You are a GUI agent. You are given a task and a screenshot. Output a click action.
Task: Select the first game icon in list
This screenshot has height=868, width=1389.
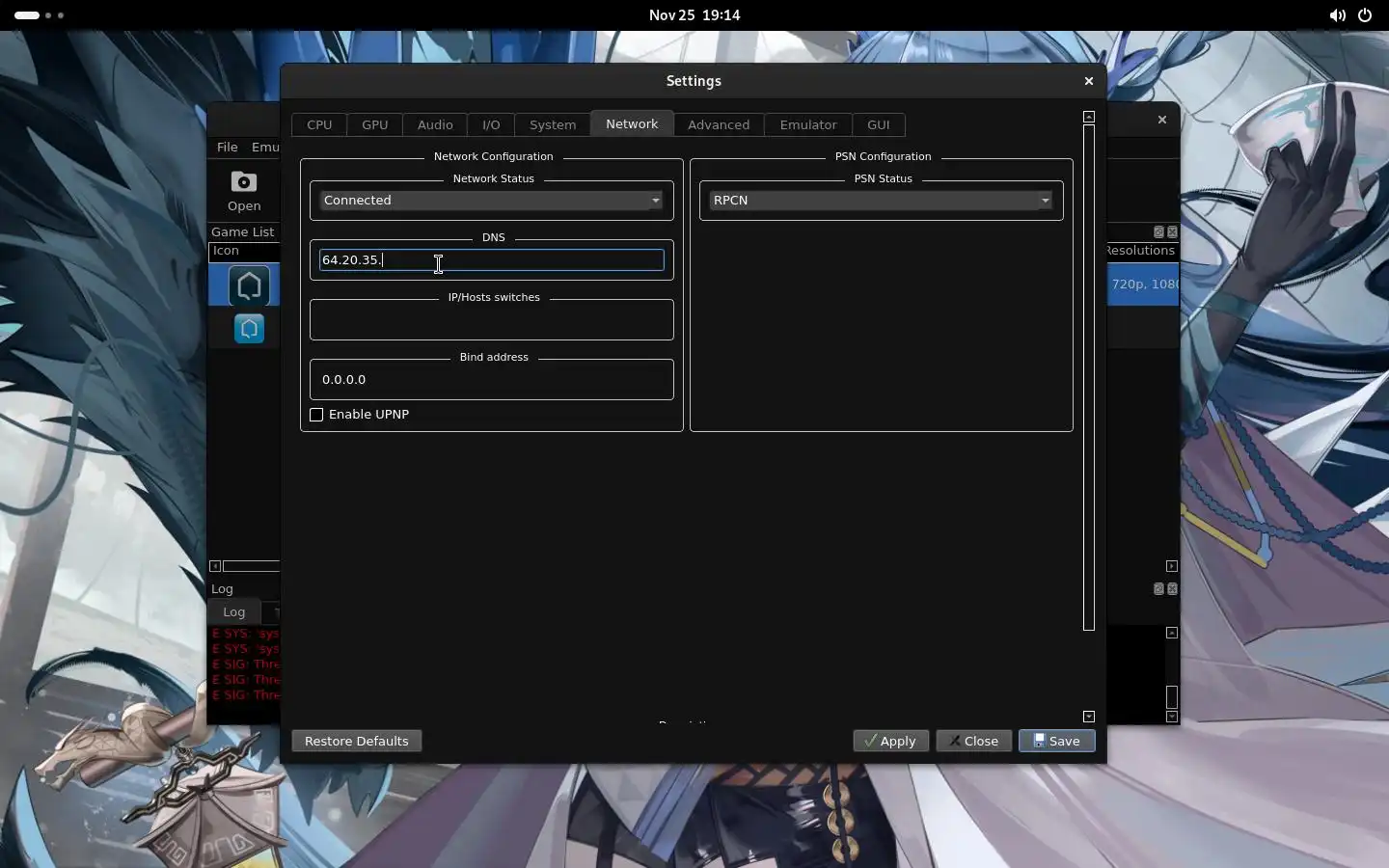click(249, 285)
